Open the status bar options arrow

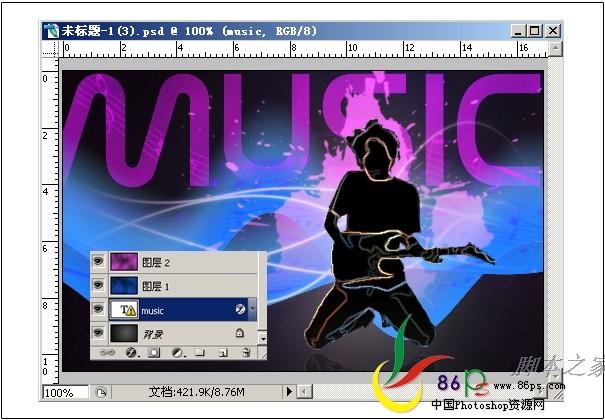click(x=289, y=393)
